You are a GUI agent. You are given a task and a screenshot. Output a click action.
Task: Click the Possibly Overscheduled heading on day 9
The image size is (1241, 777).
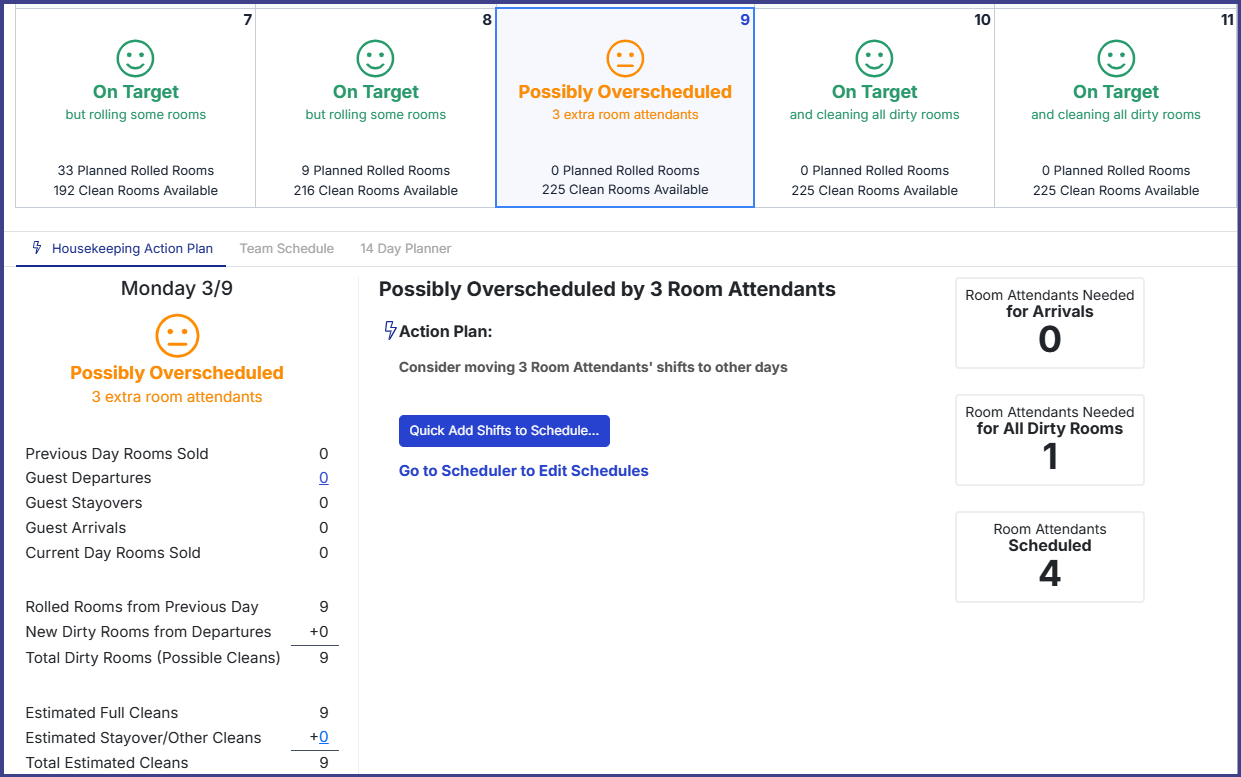pos(625,92)
